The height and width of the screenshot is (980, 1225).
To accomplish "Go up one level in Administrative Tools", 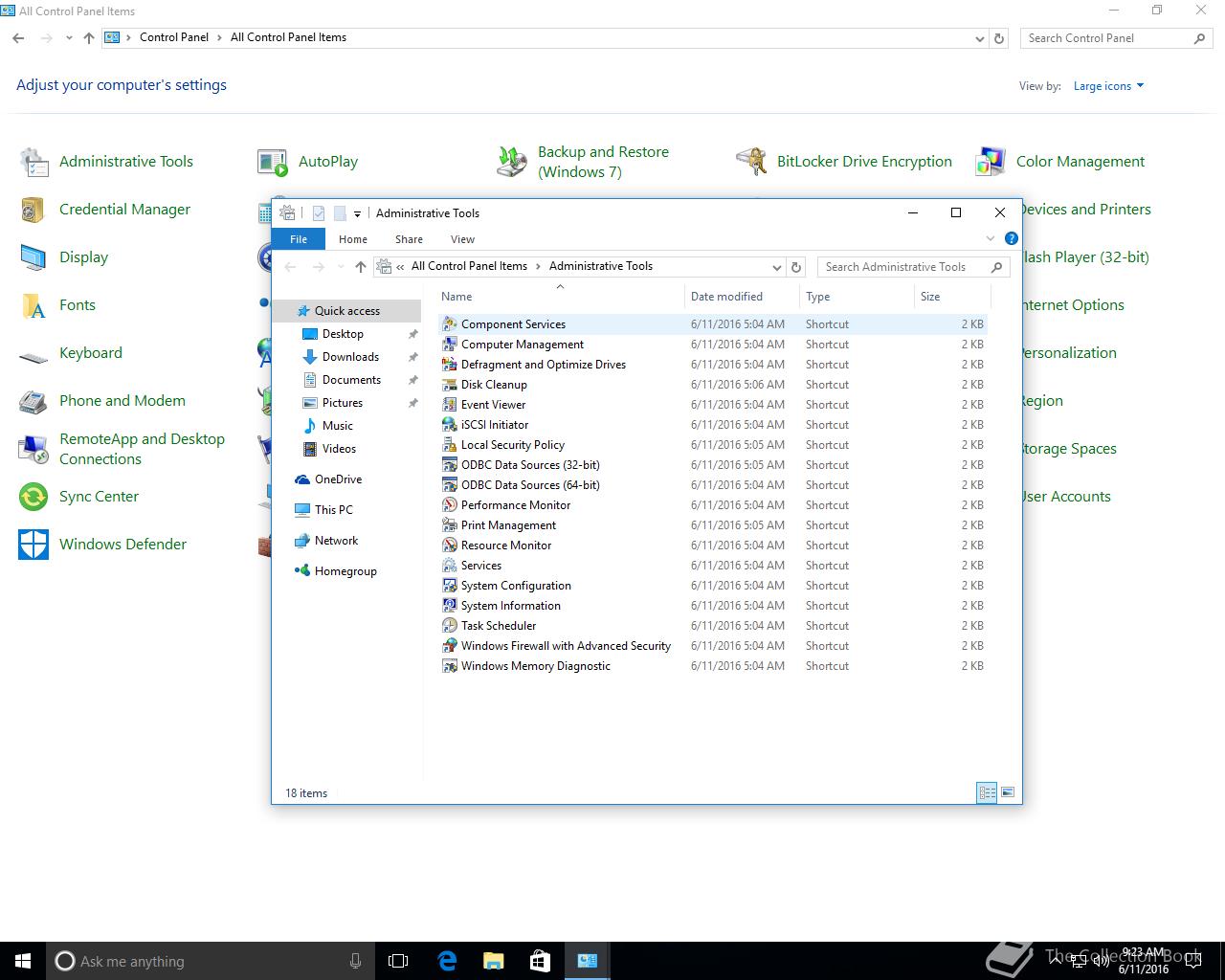I will point(360,267).
